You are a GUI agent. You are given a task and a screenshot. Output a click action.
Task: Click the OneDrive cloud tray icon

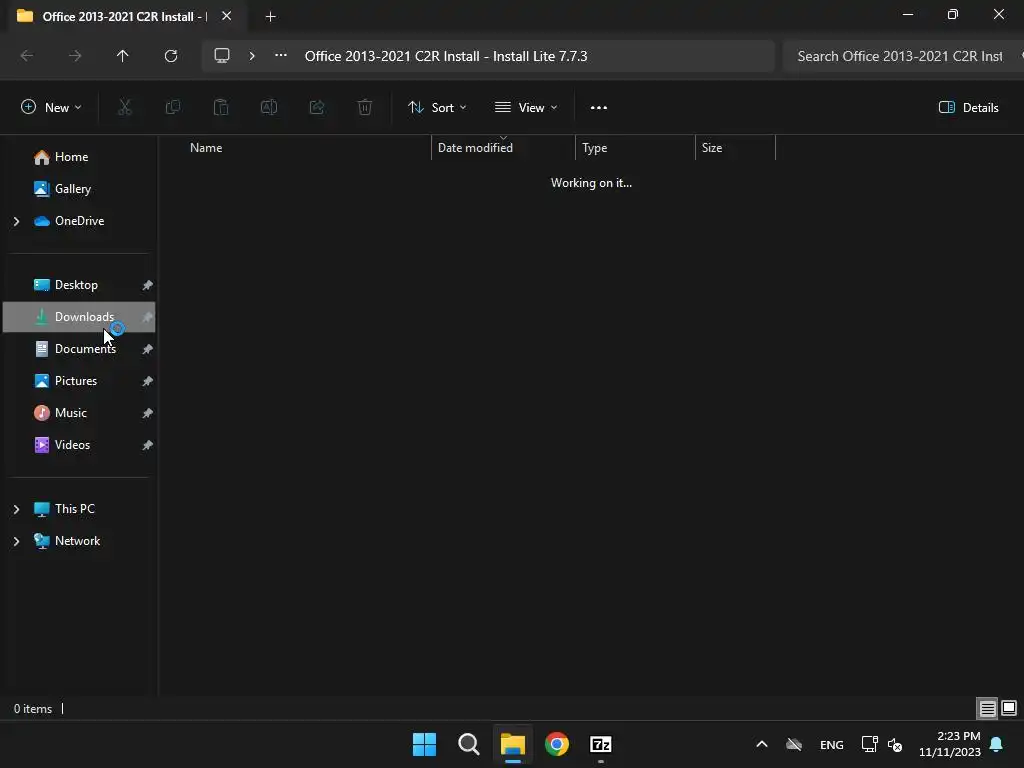(x=794, y=744)
